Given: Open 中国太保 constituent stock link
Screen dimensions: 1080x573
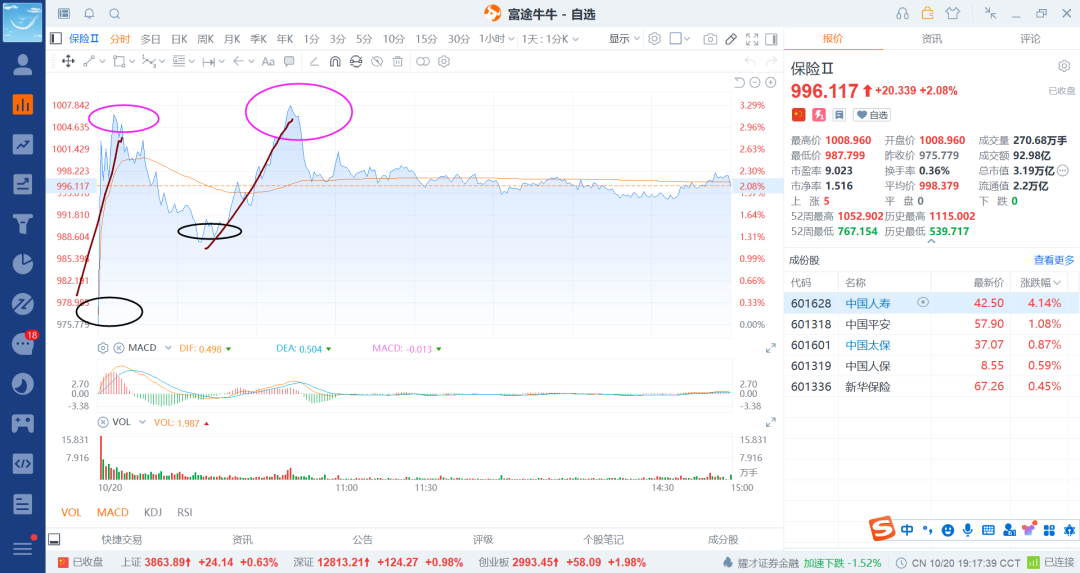Looking at the screenshot, I should pos(868,345).
